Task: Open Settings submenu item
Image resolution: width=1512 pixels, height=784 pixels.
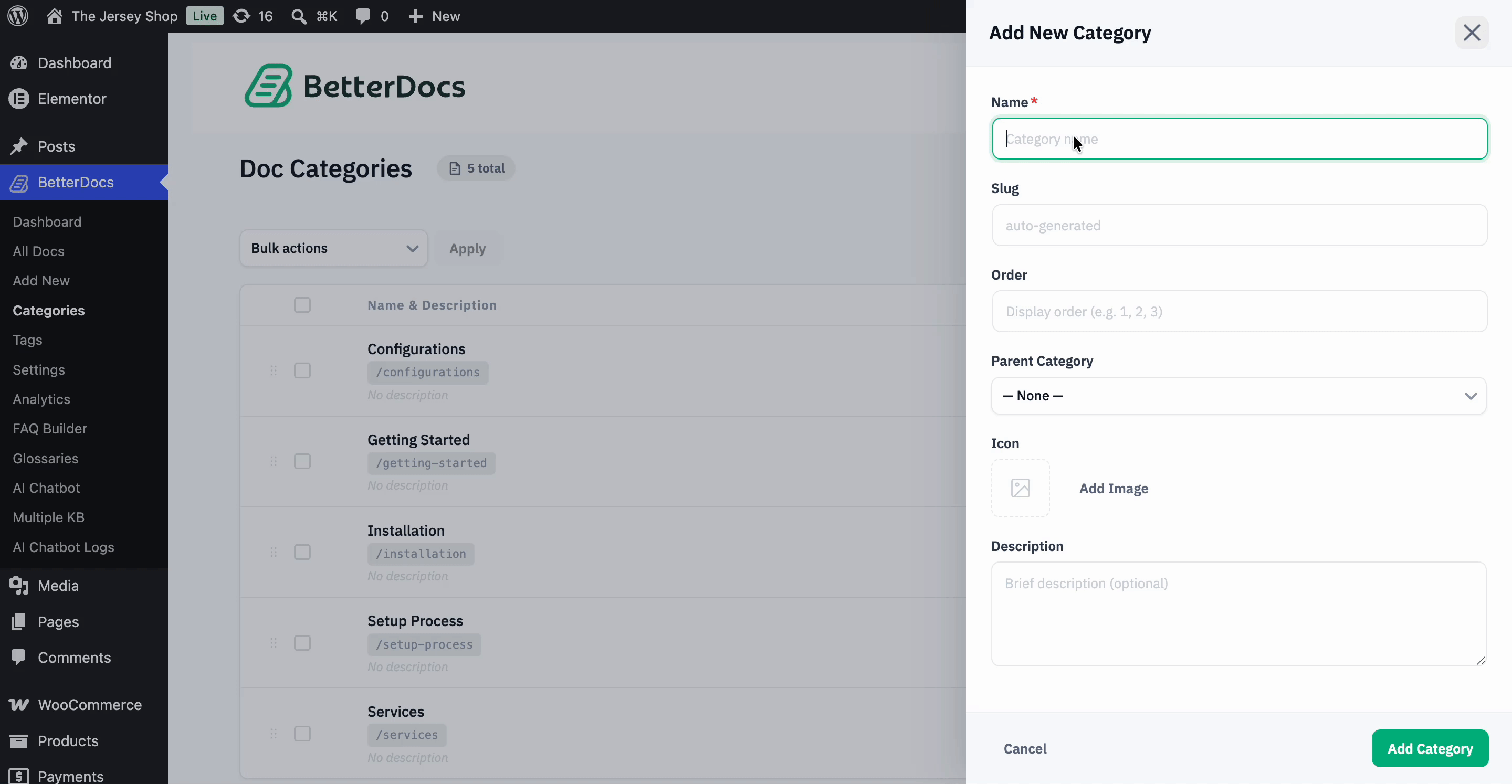Action: pos(39,370)
